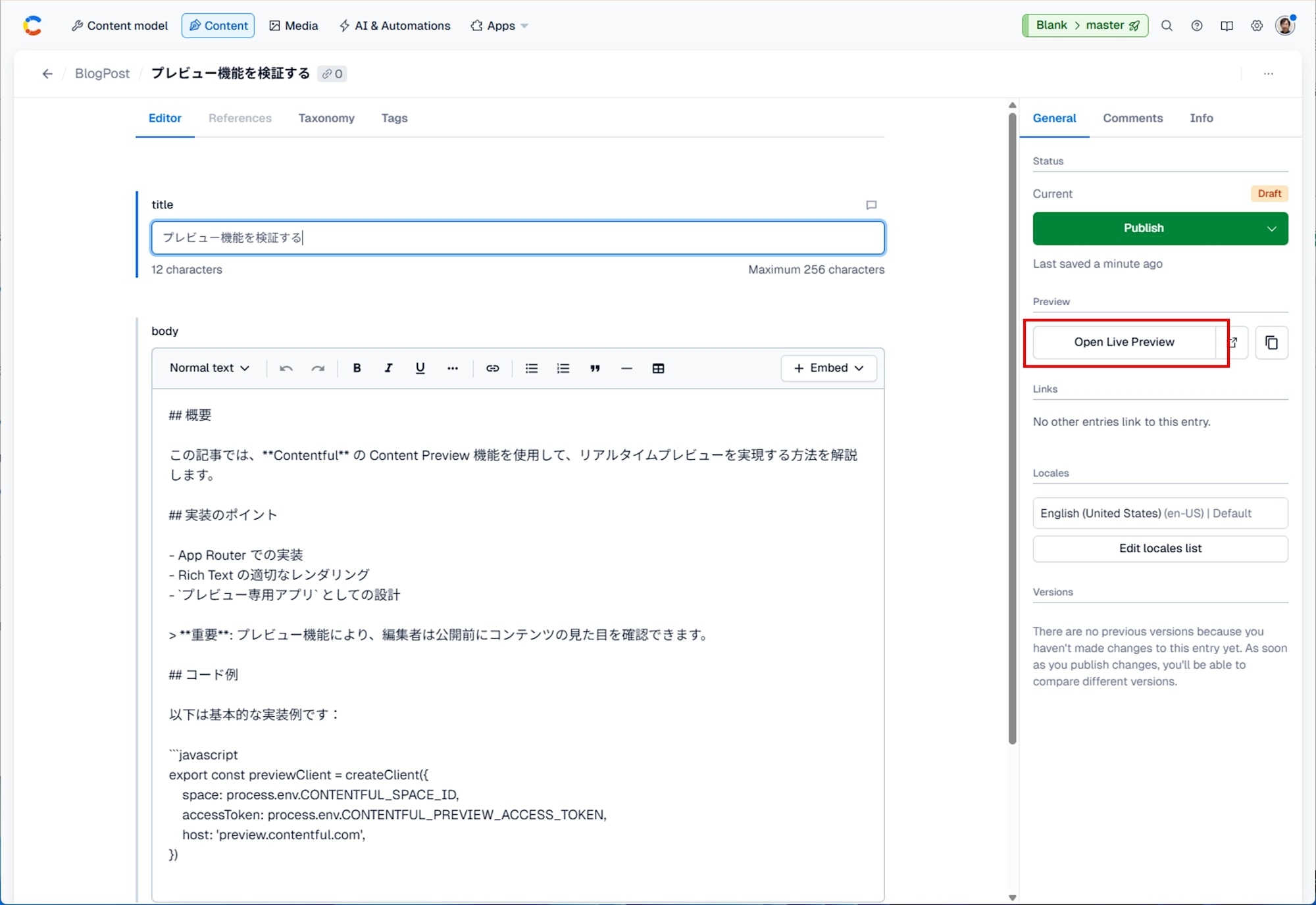Insert a bulleted list
The image size is (1316, 905).
tap(532, 368)
